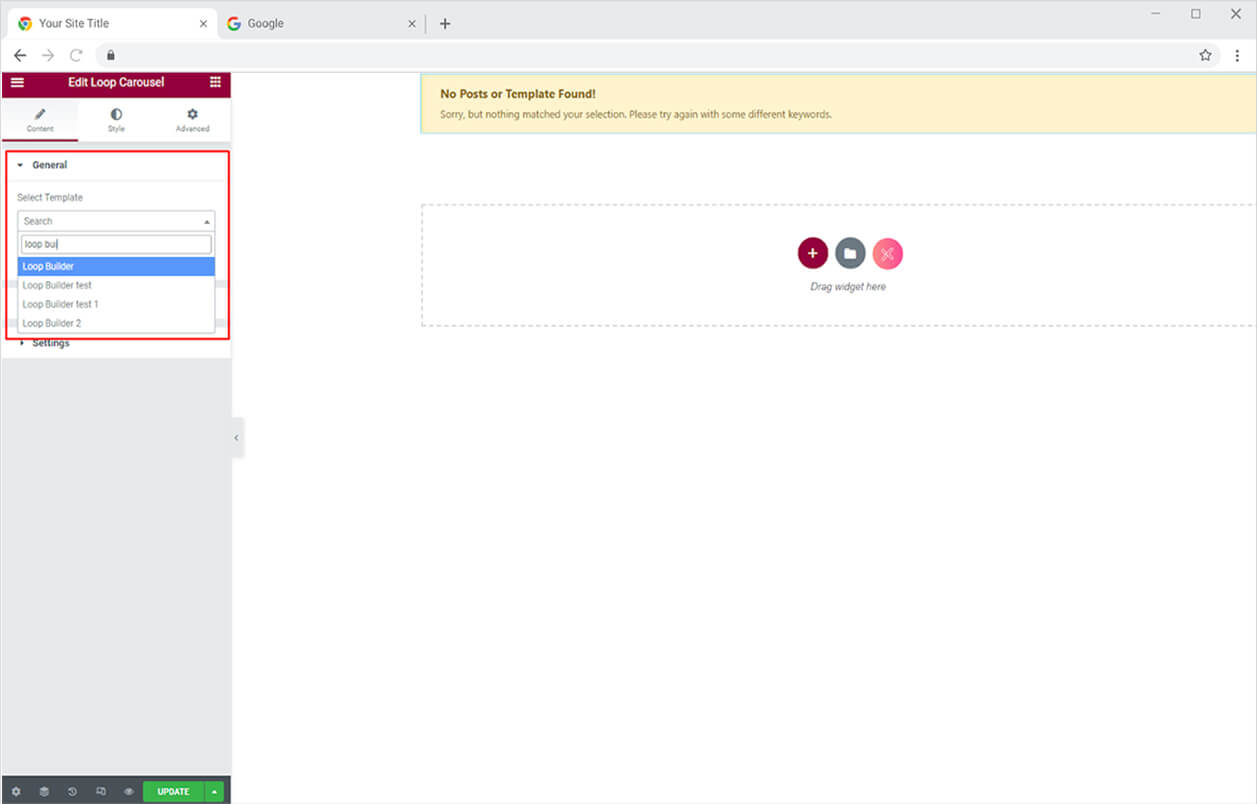Click the add template folder button
The image size is (1257, 804).
pyautogui.click(x=849, y=254)
